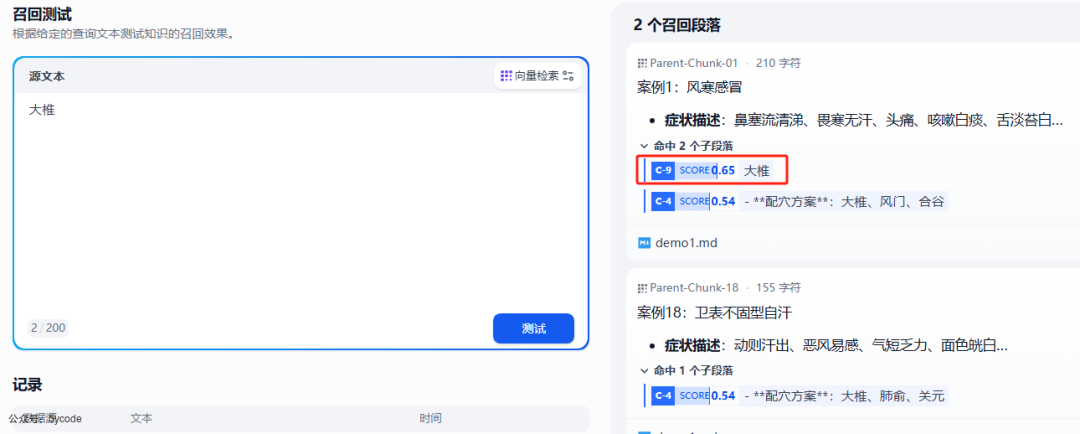Click the Parent-Chunk-01 label
The image size is (1080, 434).
[694, 63]
